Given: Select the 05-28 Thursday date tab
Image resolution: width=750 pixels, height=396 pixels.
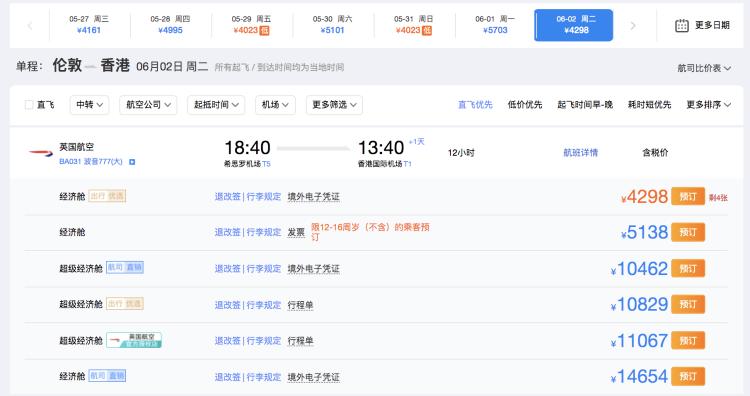Looking at the screenshot, I should [170, 25].
